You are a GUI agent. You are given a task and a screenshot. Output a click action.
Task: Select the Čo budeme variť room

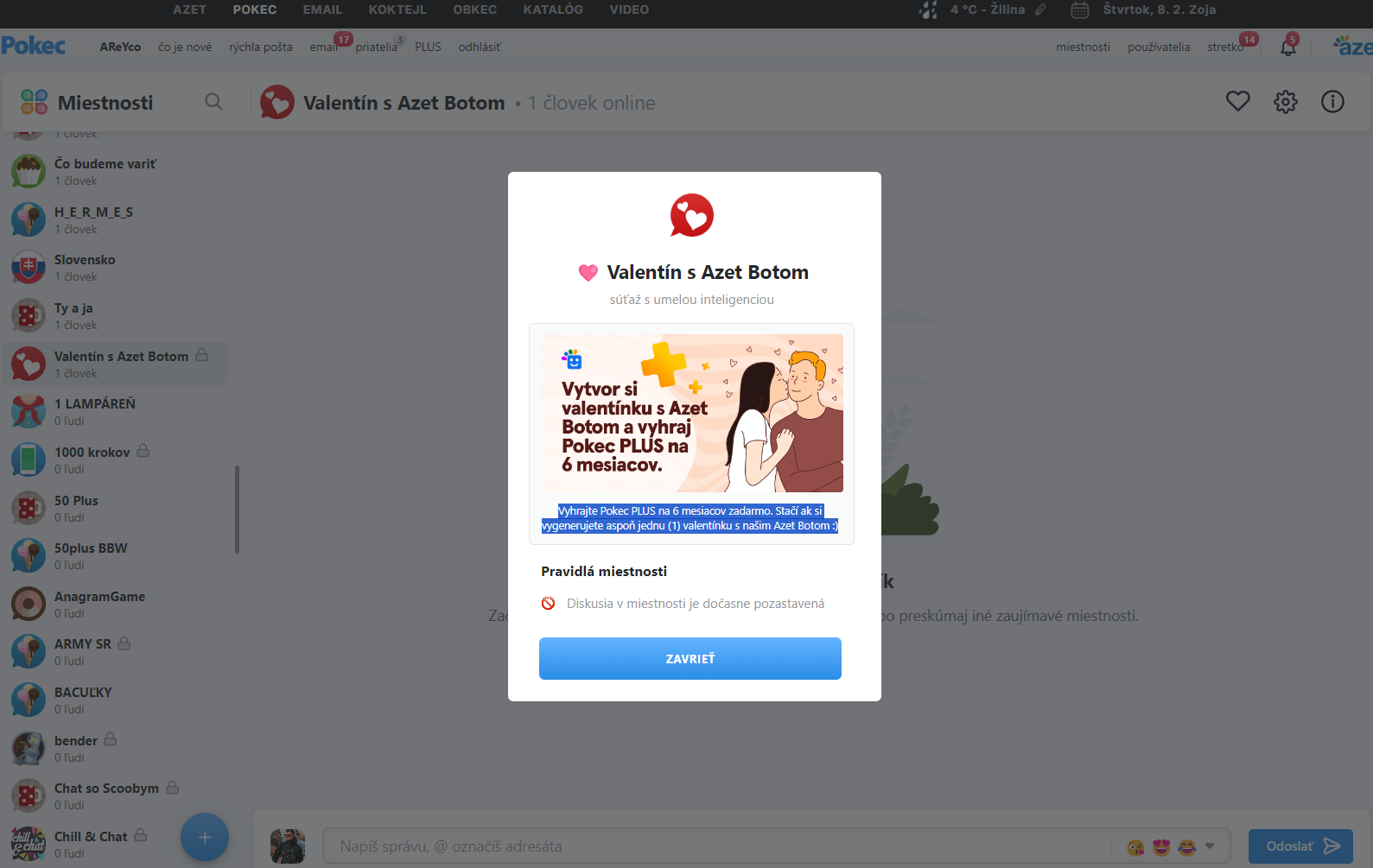click(114, 171)
